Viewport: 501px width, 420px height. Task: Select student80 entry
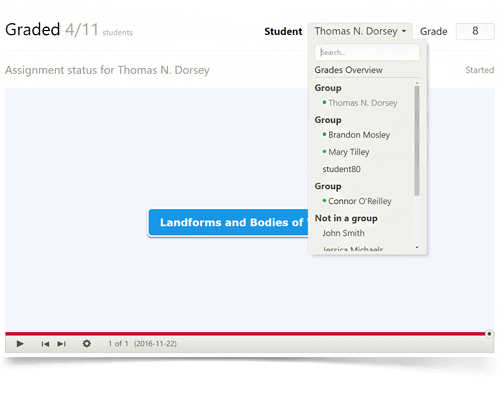[x=341, y=169]
